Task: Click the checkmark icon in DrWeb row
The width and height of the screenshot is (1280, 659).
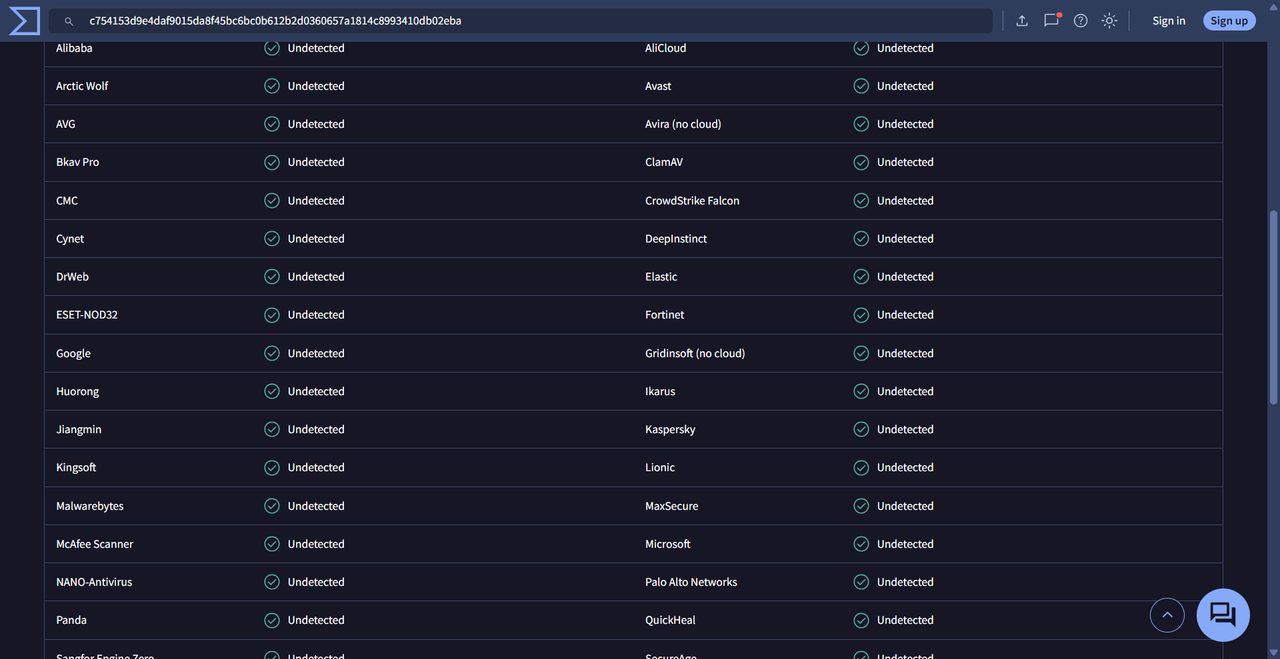Action: [x=272, y=277]
